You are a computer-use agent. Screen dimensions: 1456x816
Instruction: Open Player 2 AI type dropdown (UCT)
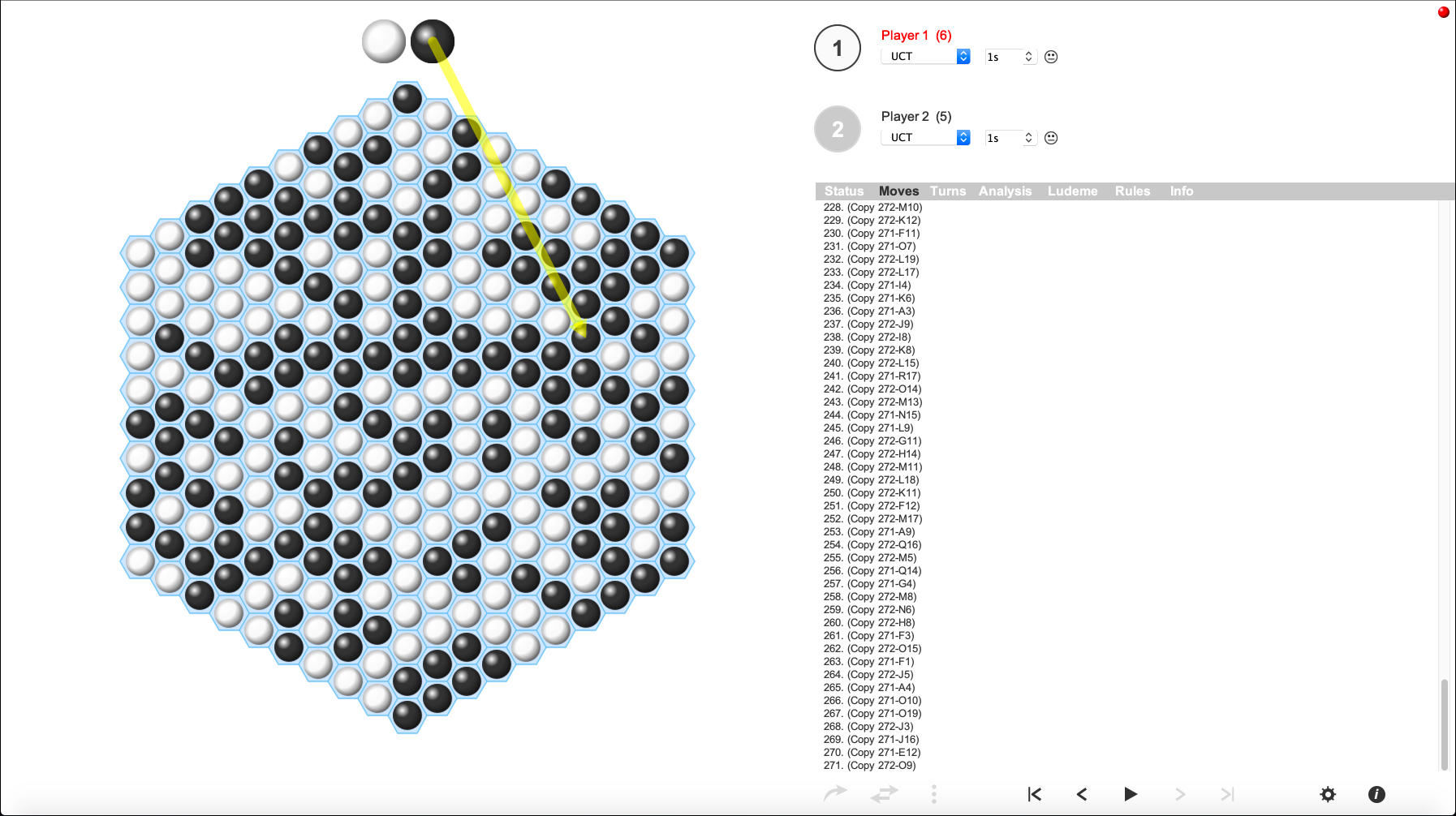[925, 138]
